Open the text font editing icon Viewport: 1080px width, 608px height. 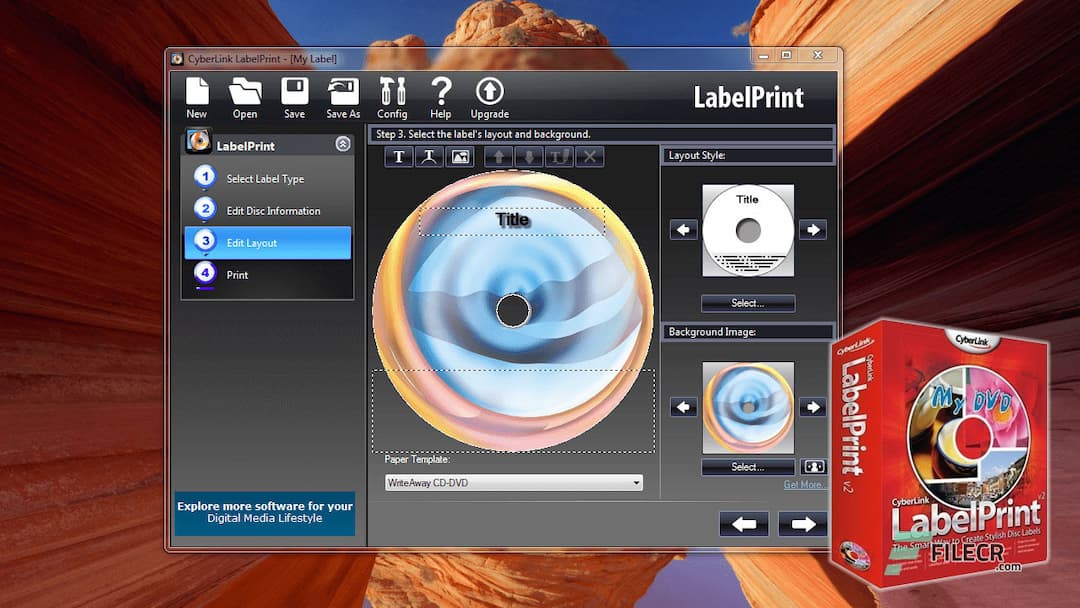(x=558, y=156)
